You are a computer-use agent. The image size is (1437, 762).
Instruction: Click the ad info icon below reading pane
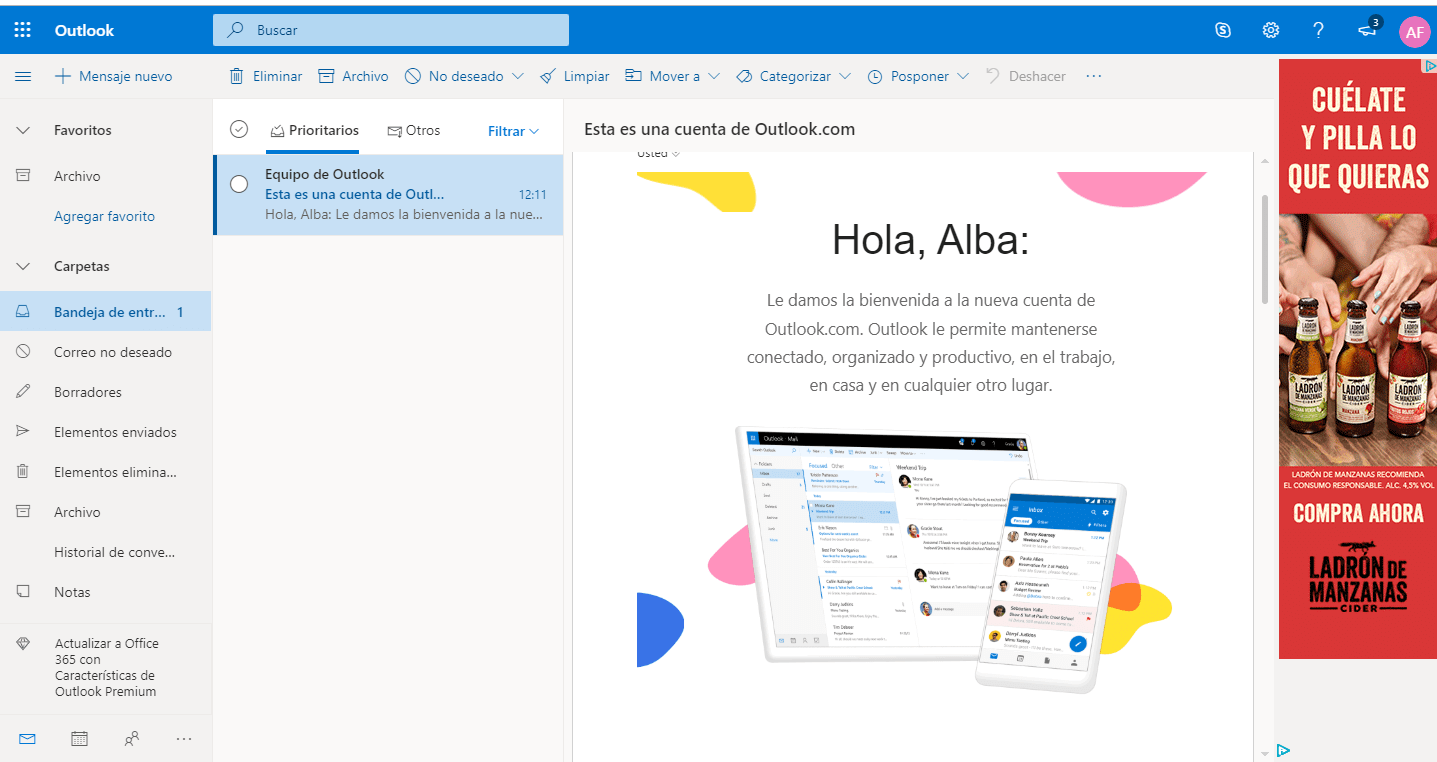tap(1283, 750)
